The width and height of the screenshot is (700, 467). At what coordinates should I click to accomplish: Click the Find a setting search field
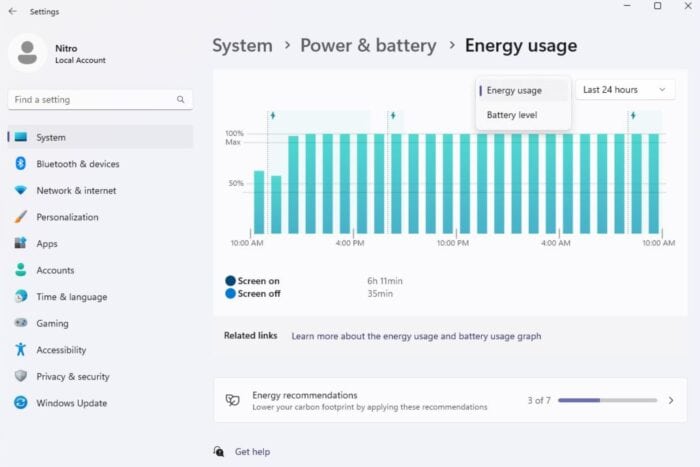click(92, 100)
